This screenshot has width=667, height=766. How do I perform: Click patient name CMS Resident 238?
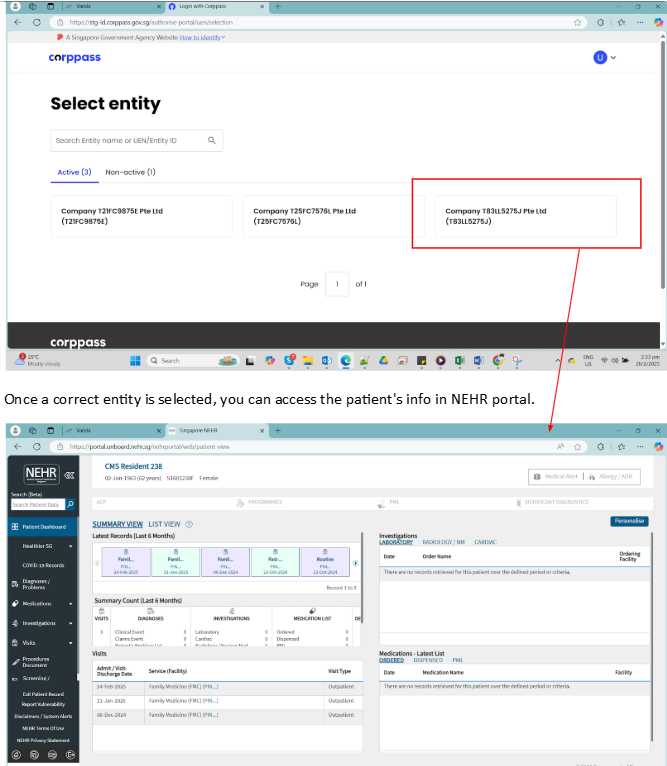pos(133,467)
